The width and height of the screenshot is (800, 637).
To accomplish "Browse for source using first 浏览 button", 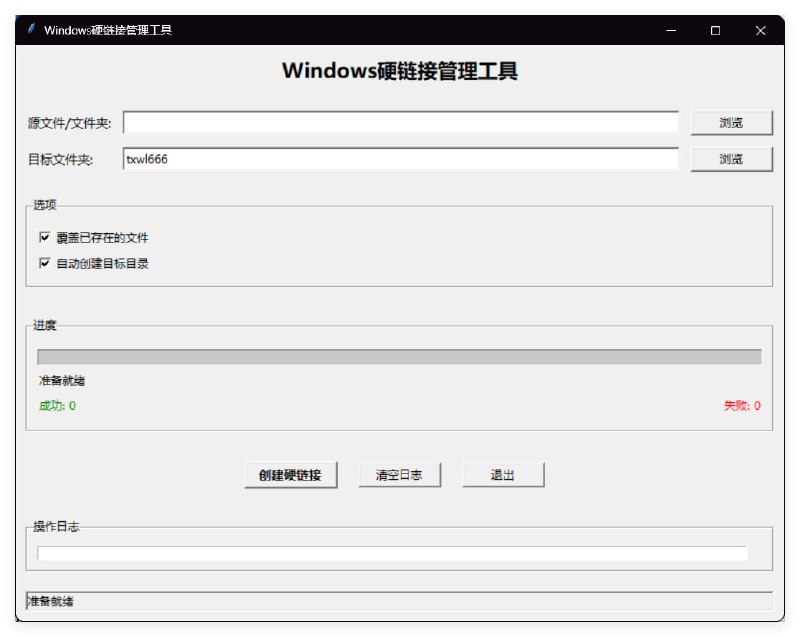I will [x=731, y=123].
